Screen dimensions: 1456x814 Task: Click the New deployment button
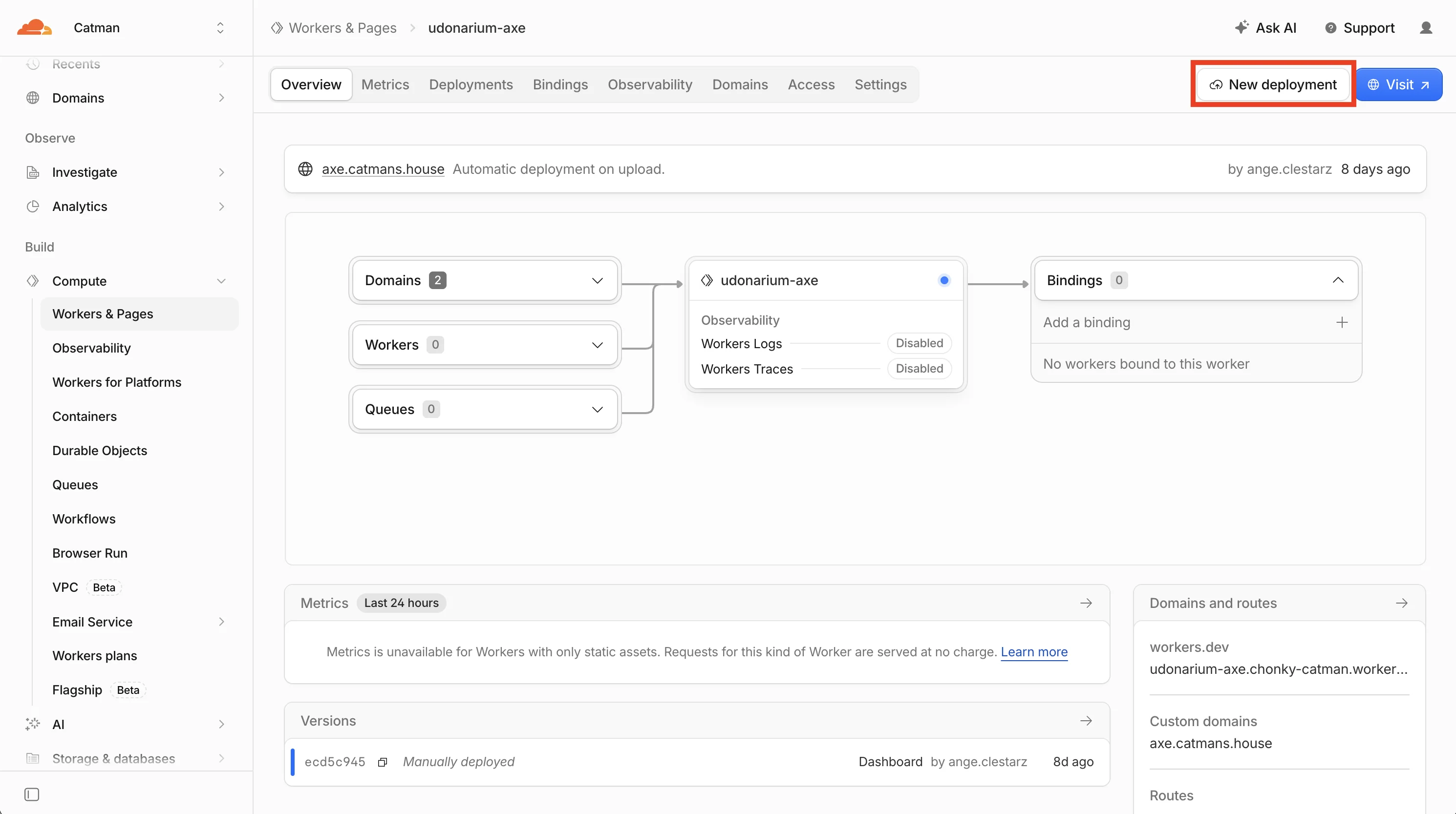(1273, 84)
